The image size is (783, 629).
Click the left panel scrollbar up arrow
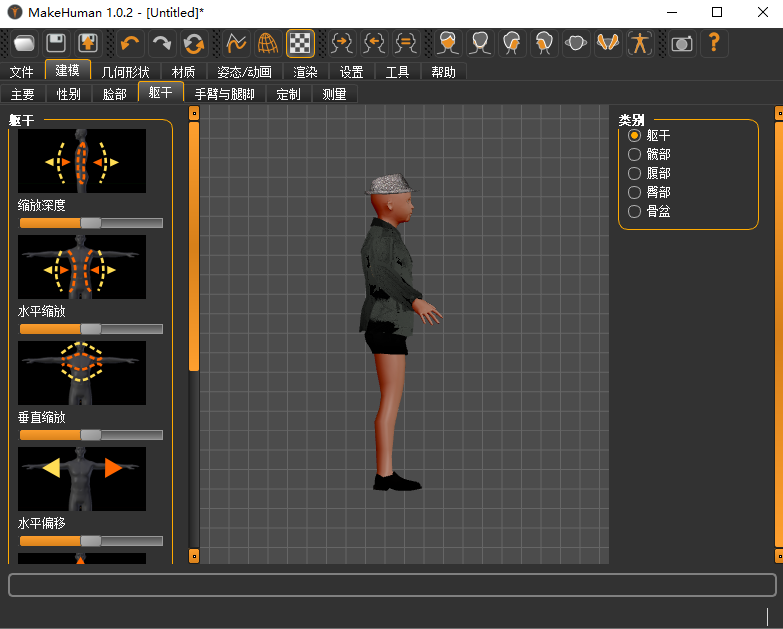point(194,113)
